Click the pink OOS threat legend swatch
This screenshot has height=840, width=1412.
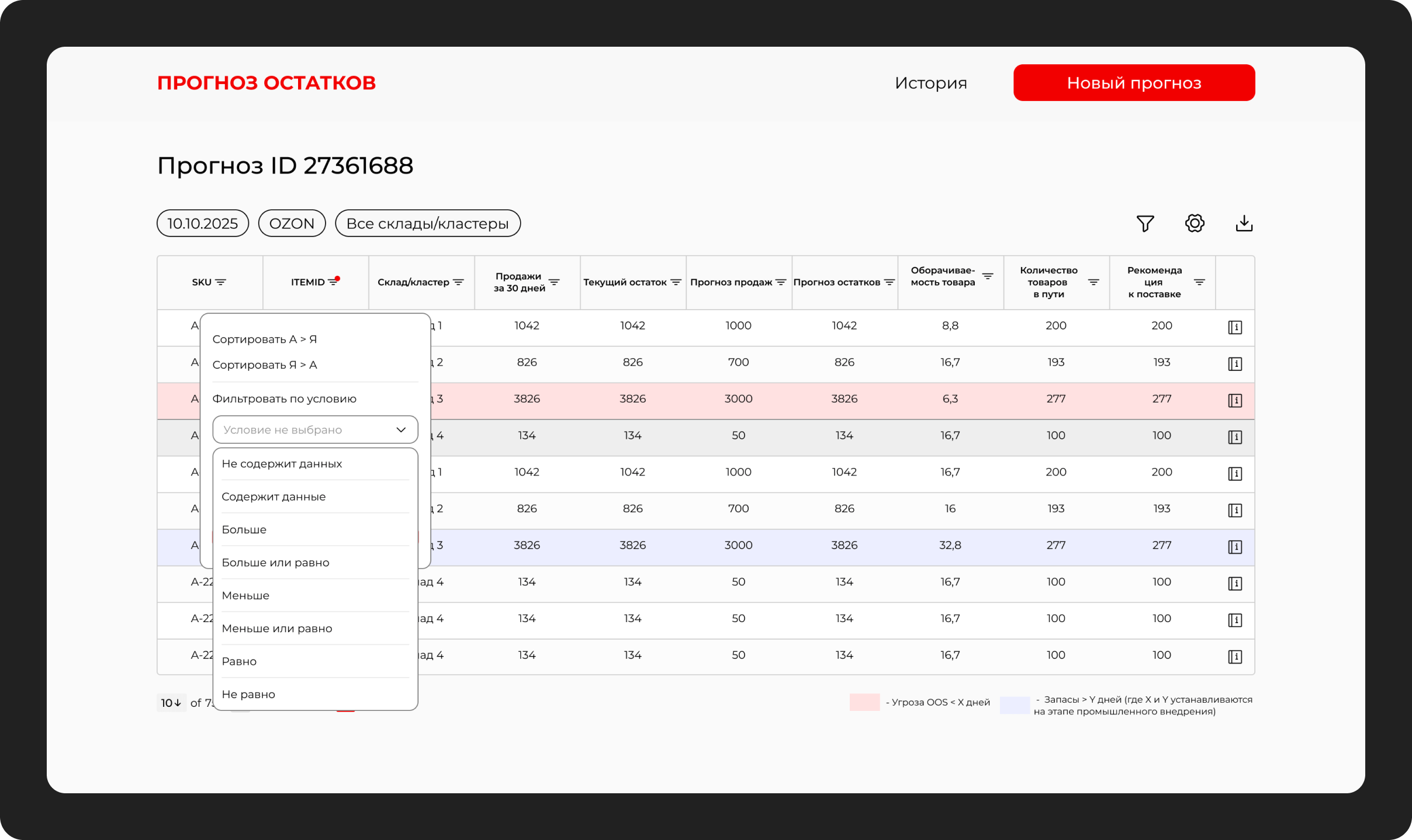point(864,702)
